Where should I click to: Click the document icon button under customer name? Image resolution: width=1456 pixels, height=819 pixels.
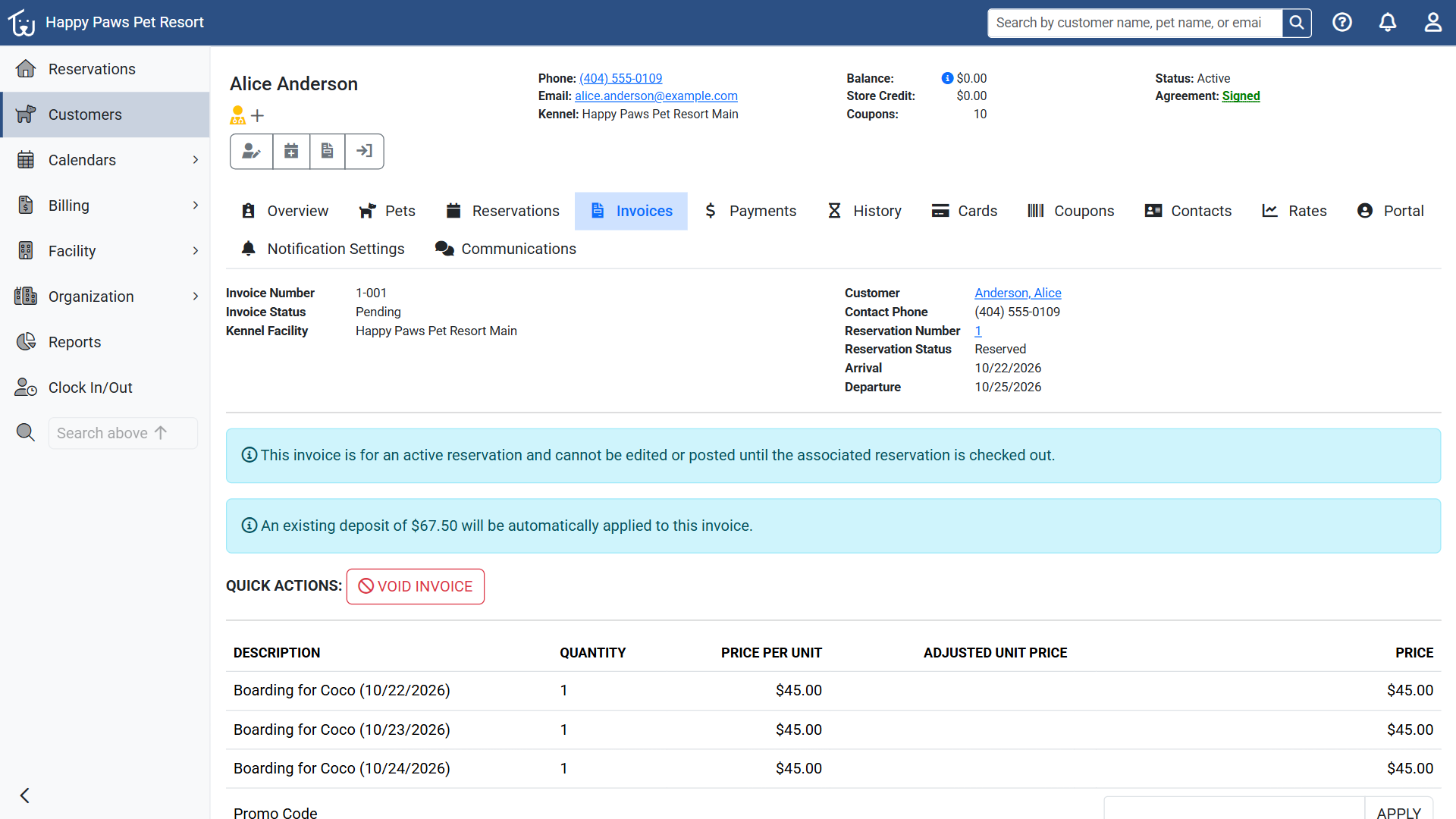[328, 152]
